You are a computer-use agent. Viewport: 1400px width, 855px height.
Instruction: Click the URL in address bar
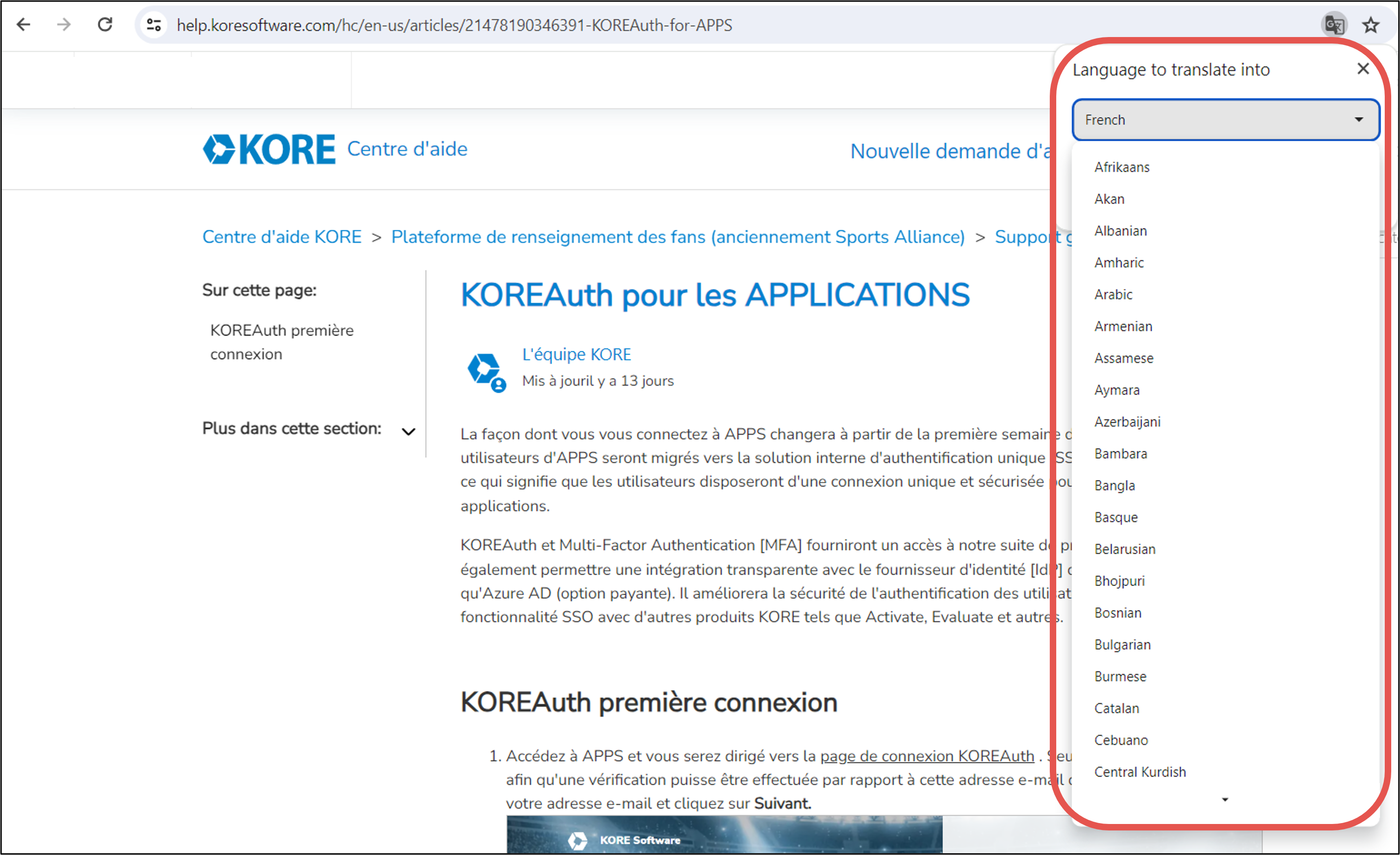point(454,25)
